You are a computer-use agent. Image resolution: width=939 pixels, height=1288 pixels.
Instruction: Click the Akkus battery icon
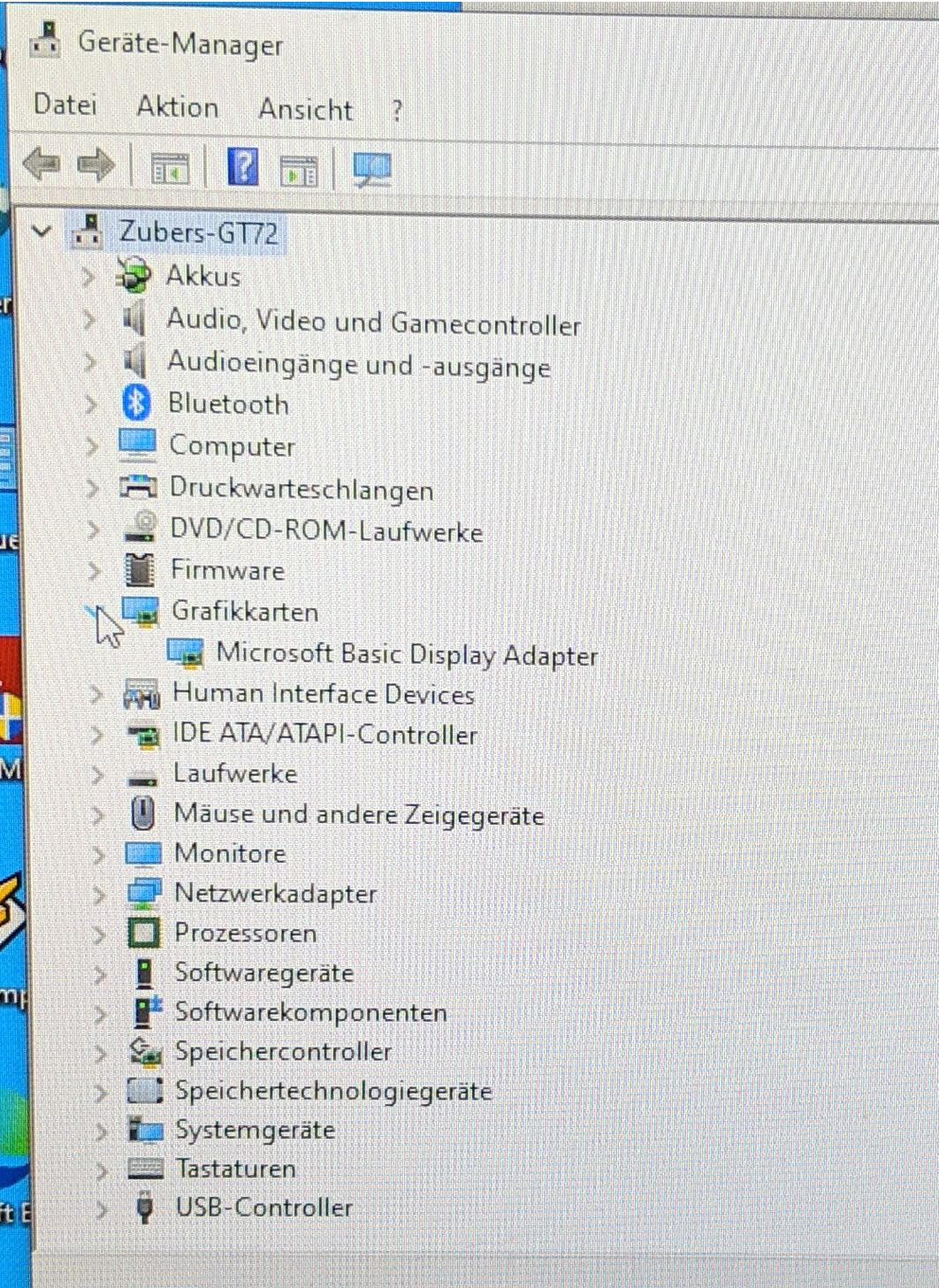coord(134,275)
